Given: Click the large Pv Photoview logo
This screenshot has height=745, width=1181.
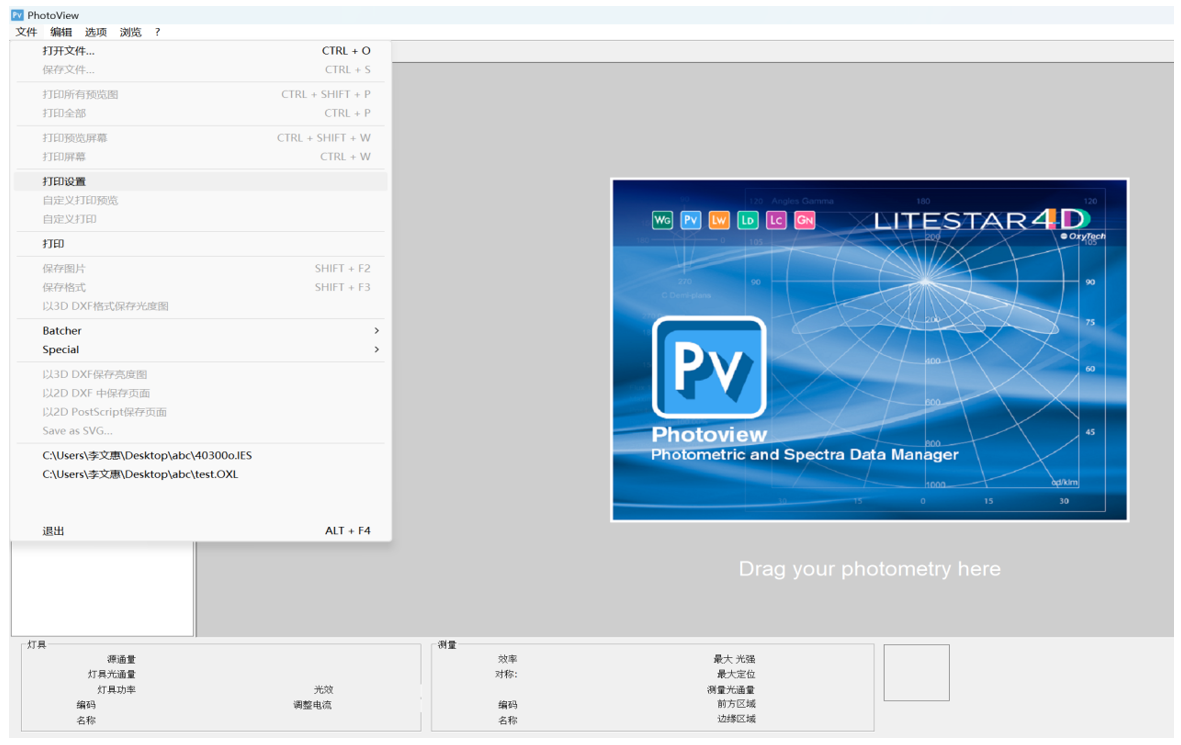Looking at the screenshot, I should 709,367.
